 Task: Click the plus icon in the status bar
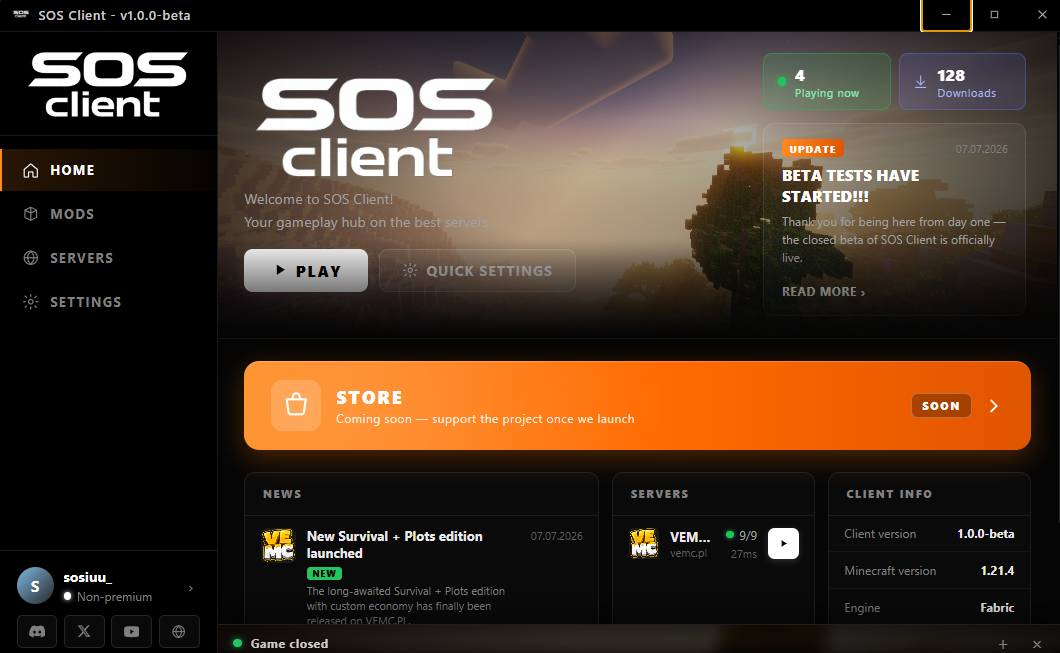tap(1003, 644)
